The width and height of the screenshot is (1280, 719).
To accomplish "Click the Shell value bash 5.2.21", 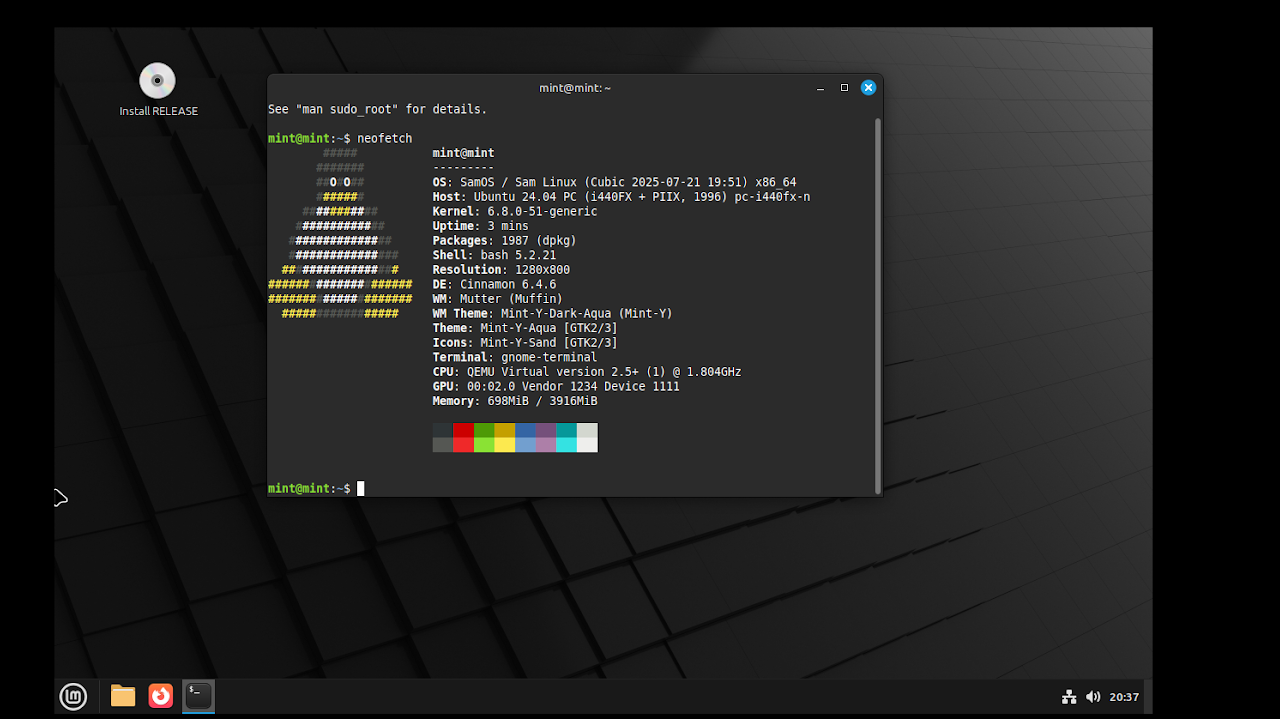I will (518, 255).
